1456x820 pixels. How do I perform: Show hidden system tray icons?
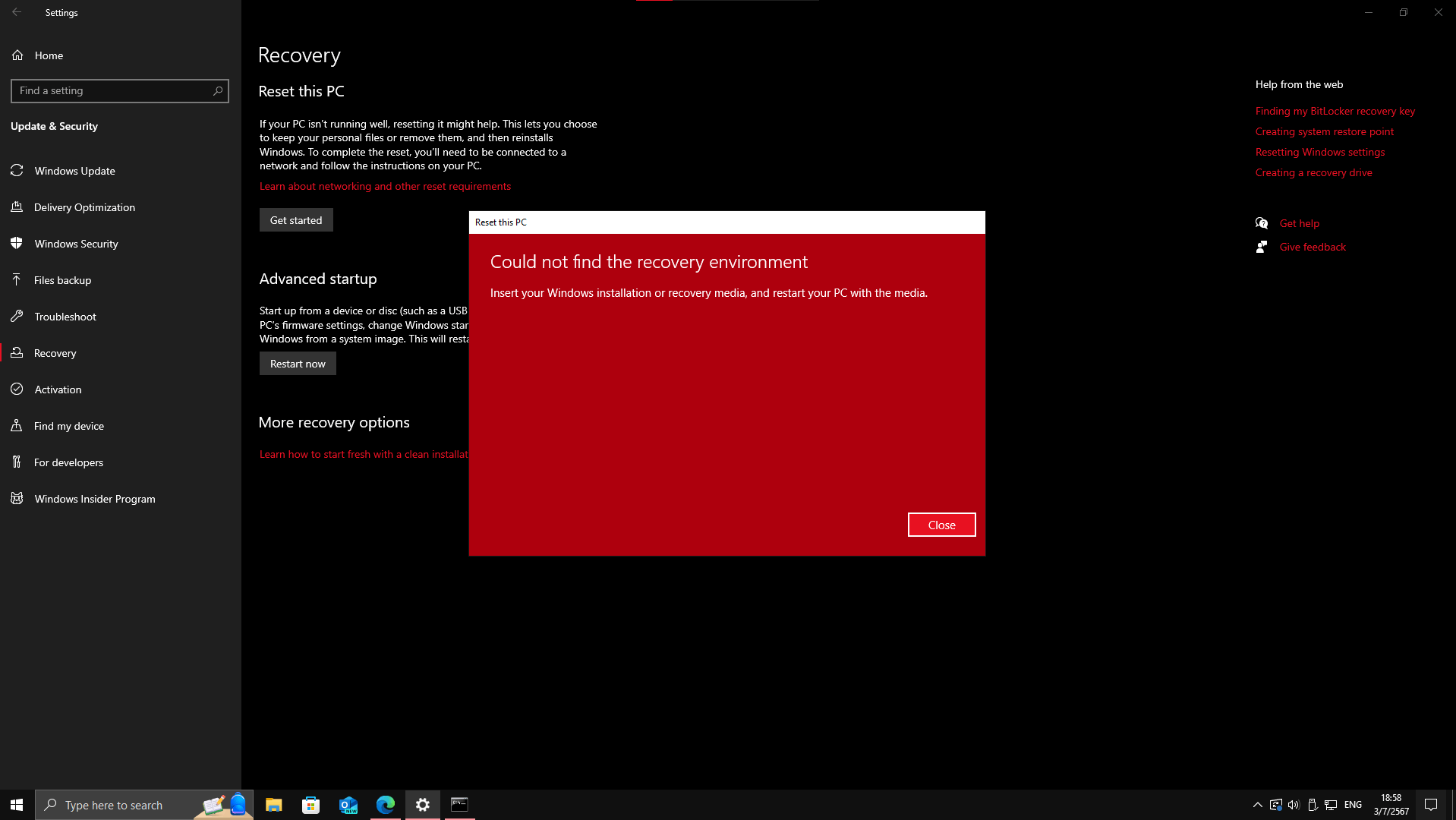1257,805
